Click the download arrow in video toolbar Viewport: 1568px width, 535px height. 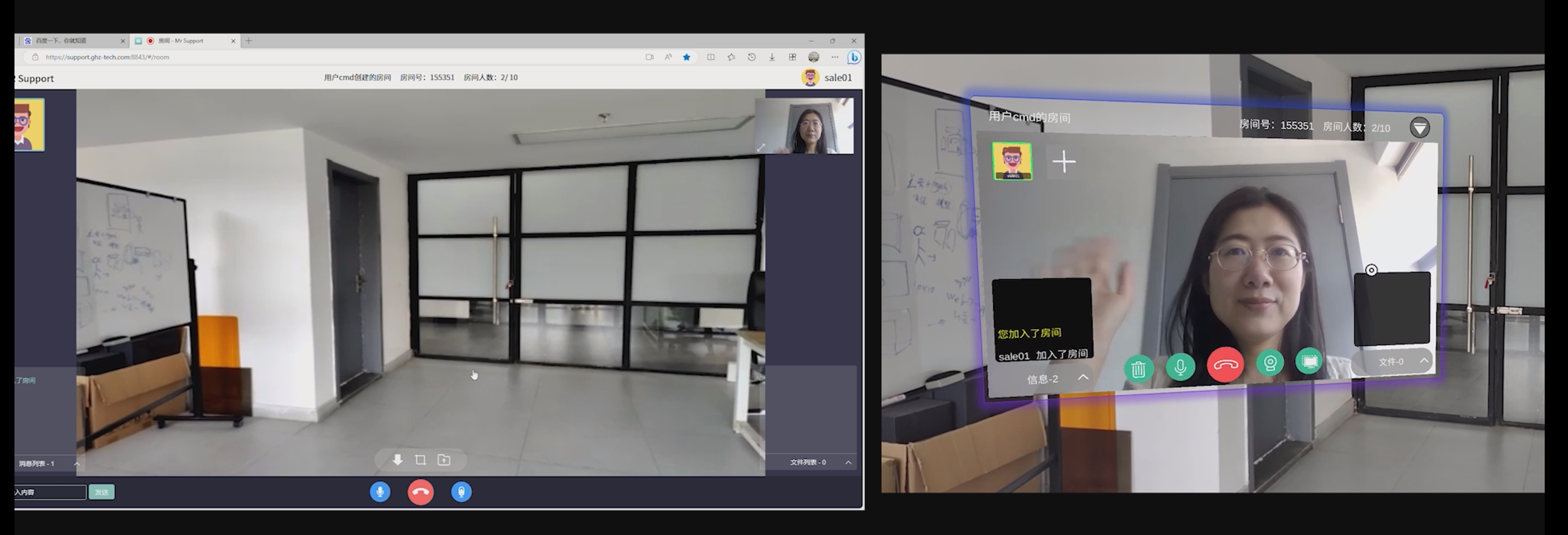tap(397, 460)
